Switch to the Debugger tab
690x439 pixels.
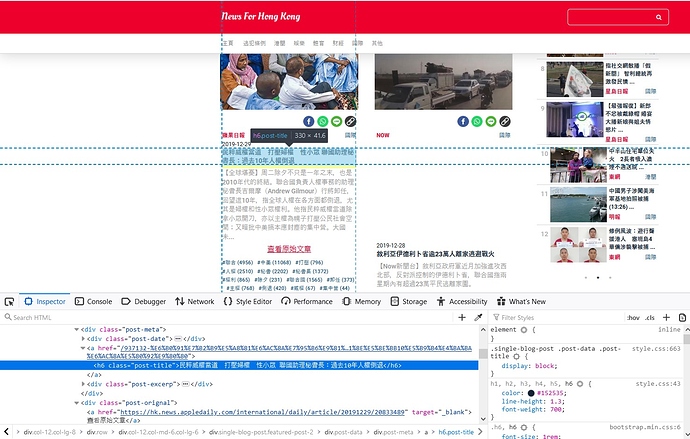point(143,302)
